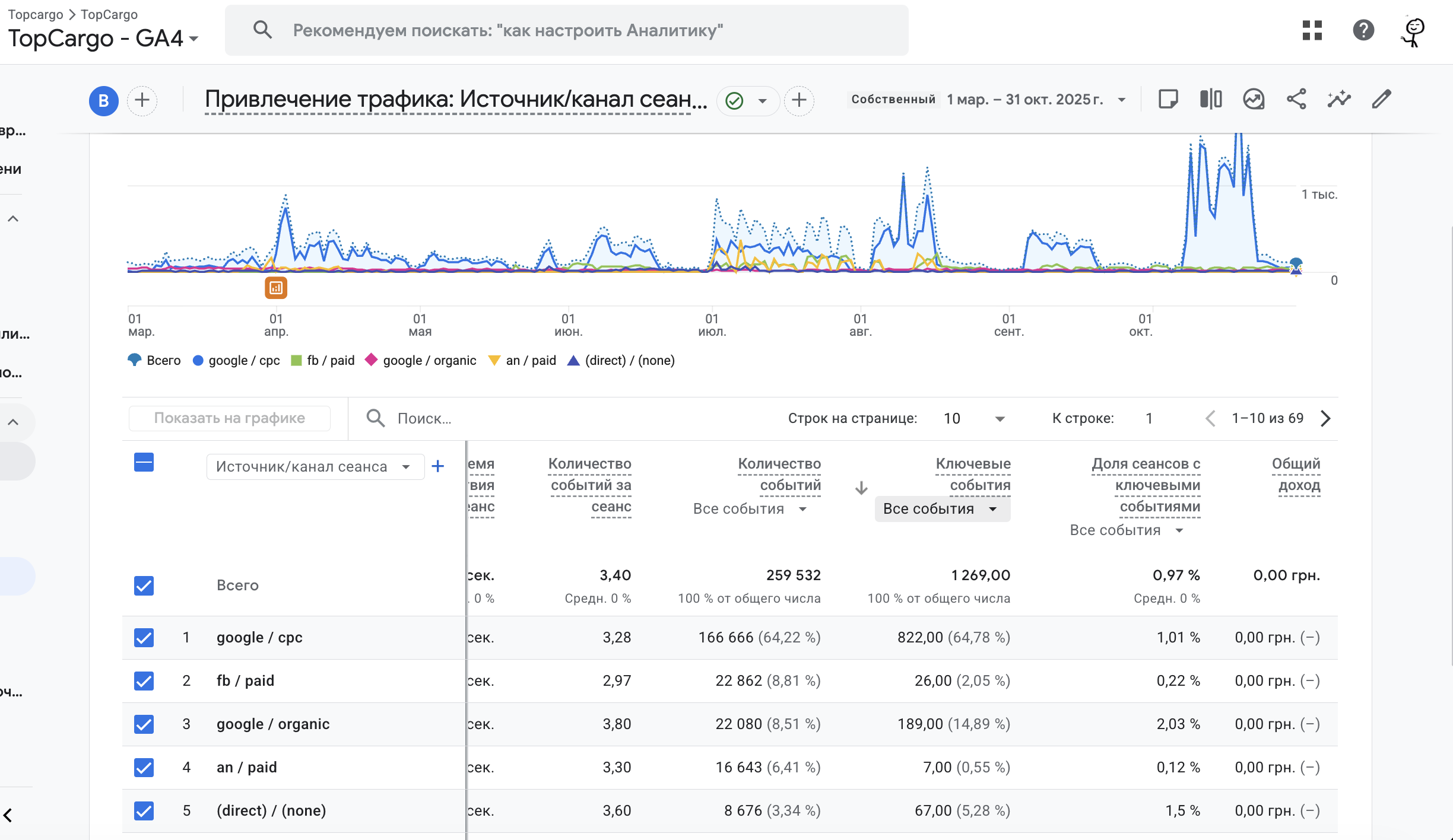Sort by Количество событий за сеанс column

[589, 485]
